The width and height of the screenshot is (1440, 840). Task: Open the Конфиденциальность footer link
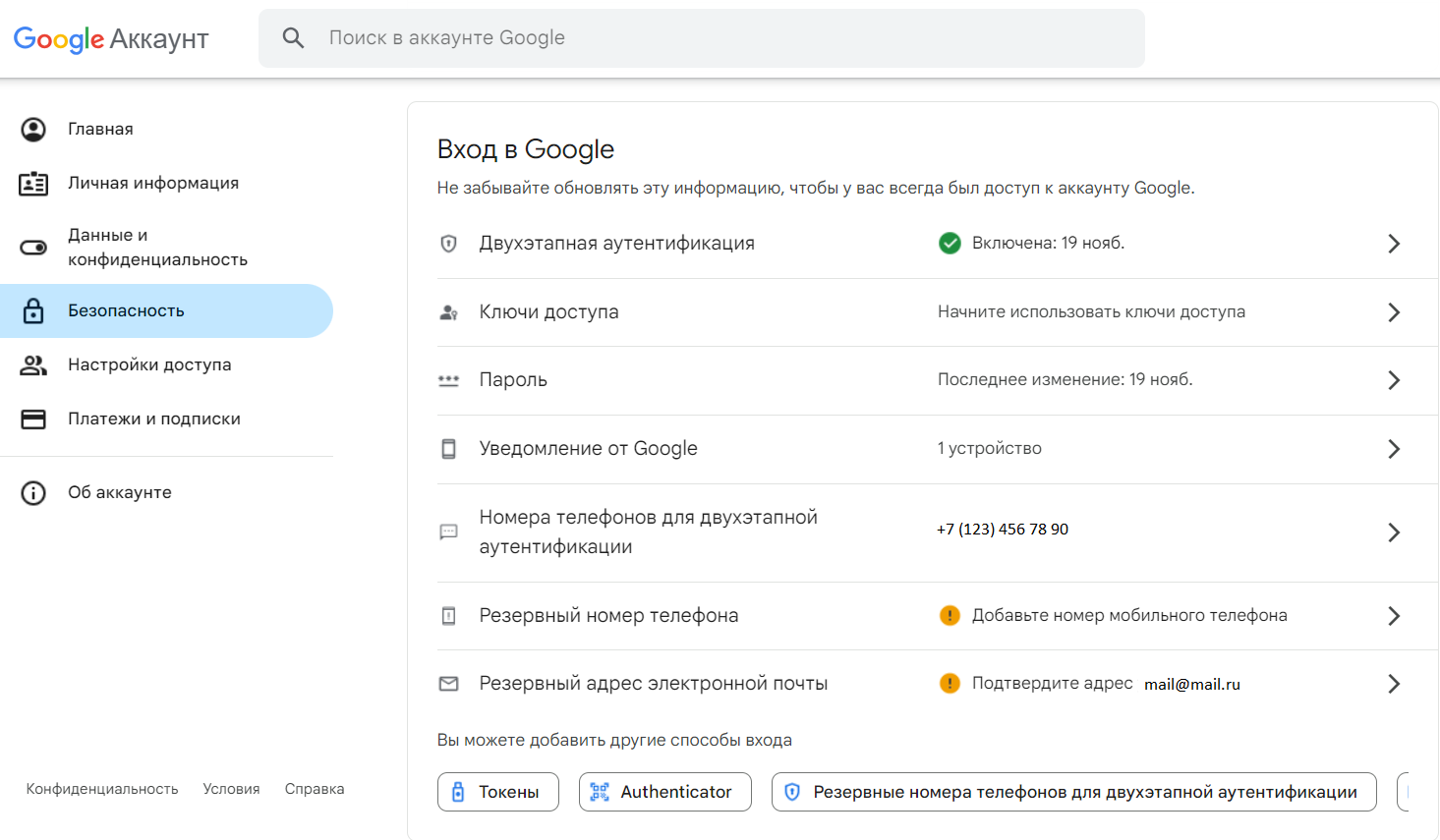coord(102,789)
